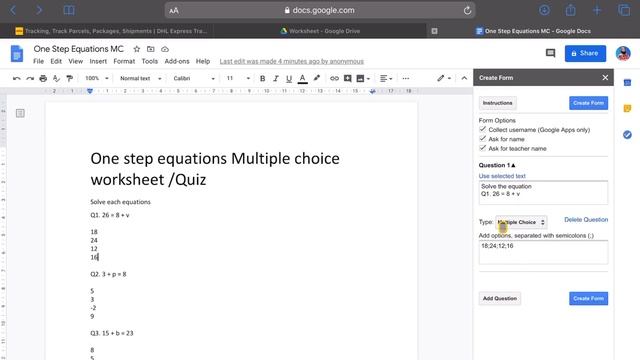Click the blue Share button

[585, 53]
